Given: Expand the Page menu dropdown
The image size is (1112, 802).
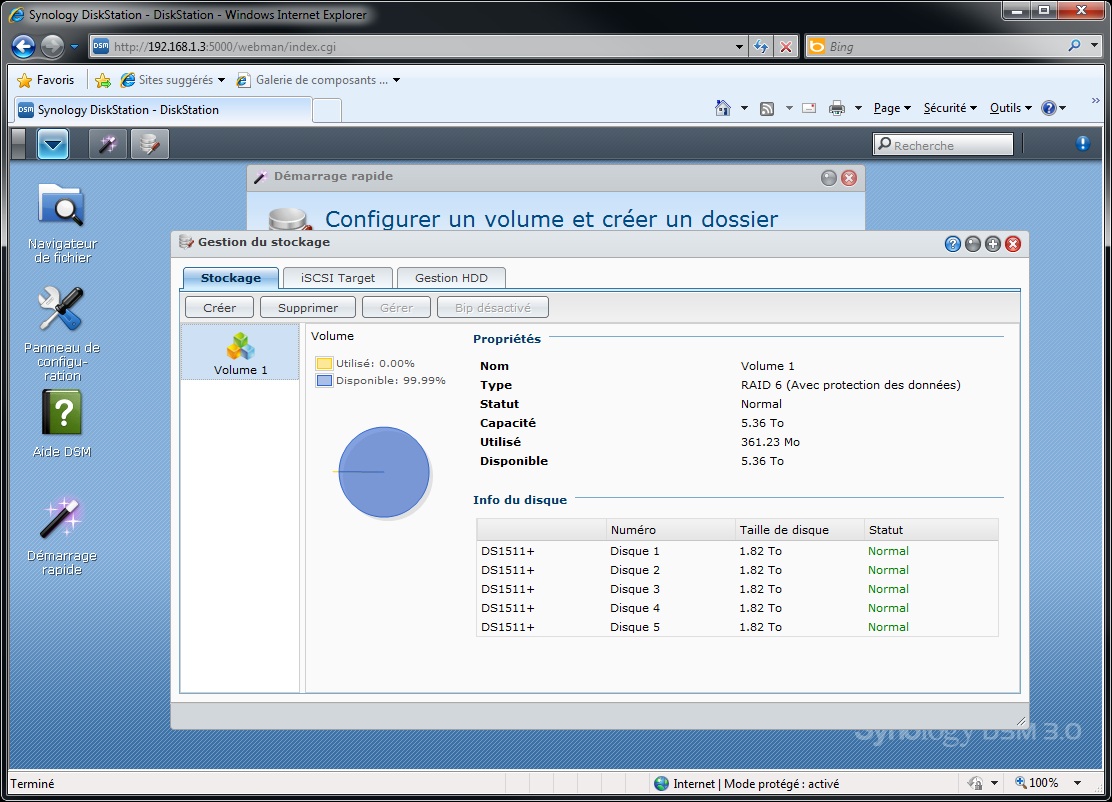Looking at the screenshot, I should (x=891, y=108).
